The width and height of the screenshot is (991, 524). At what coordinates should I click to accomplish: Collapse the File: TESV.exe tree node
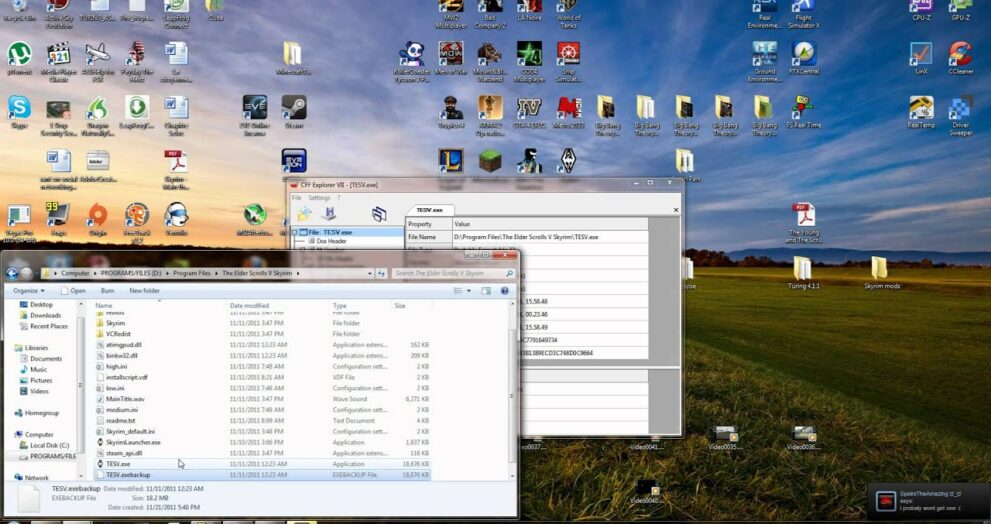coord(295,232)
